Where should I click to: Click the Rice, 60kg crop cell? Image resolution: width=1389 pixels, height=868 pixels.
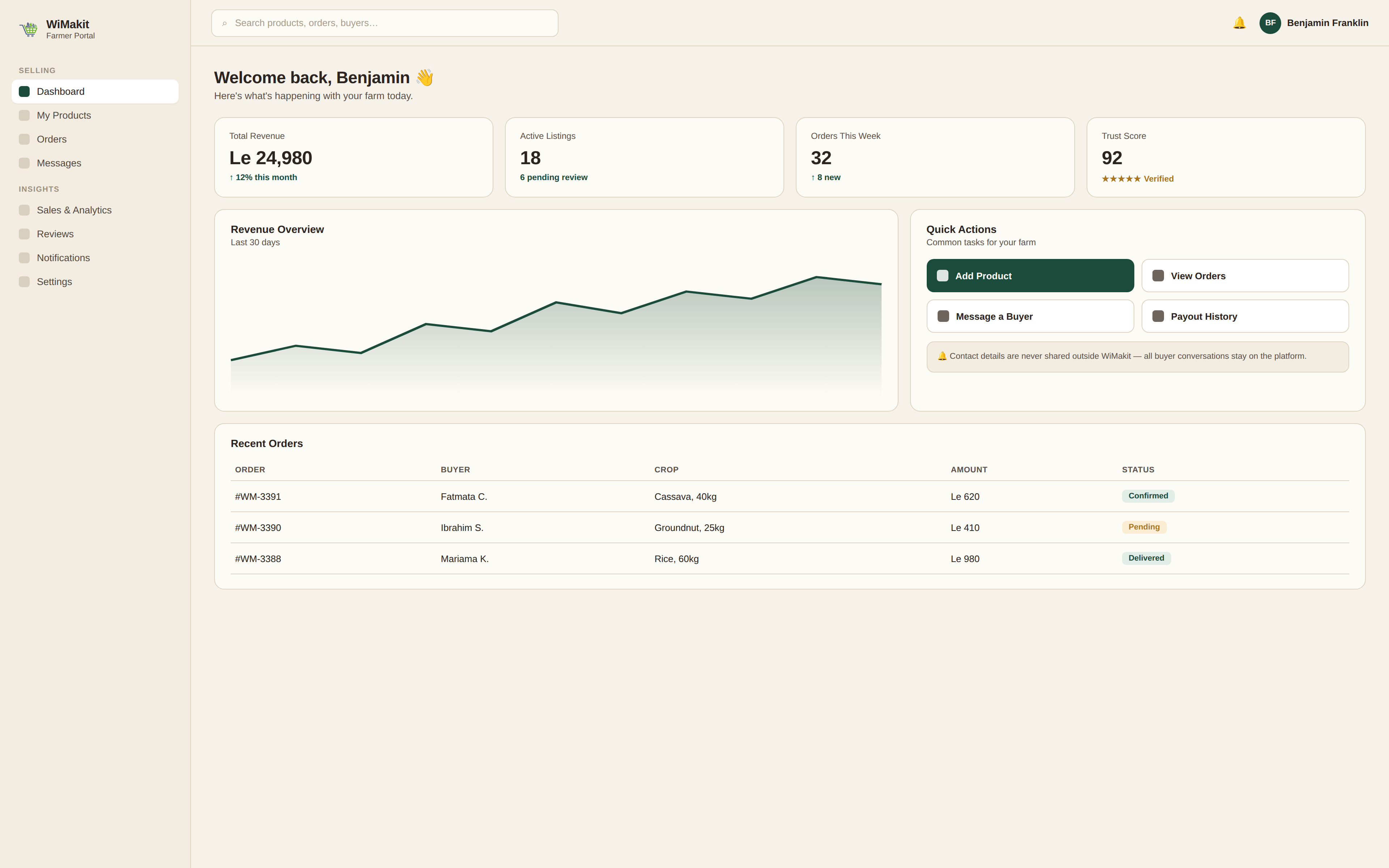(x=676, y=558)
